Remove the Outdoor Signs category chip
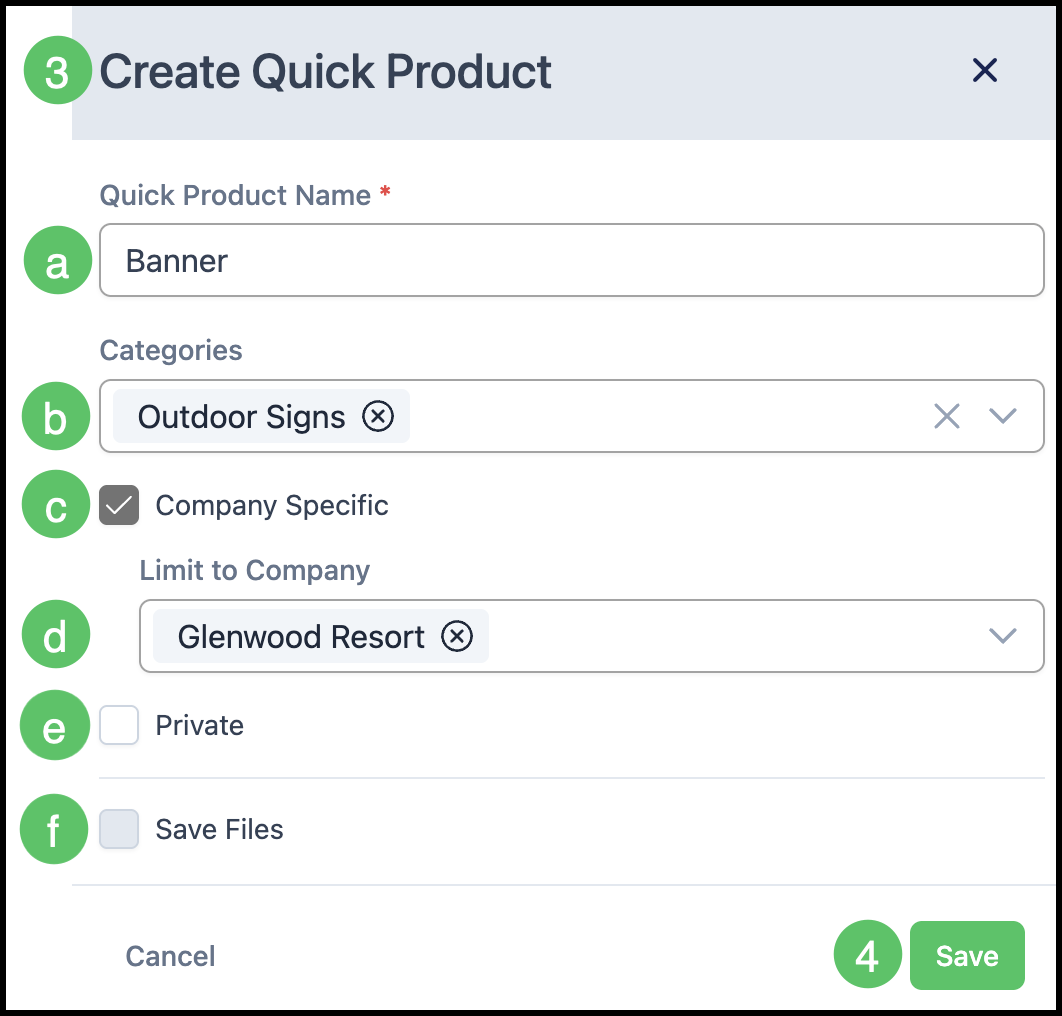Screen dimensions: 1062x1016 [x=377, y=416]
